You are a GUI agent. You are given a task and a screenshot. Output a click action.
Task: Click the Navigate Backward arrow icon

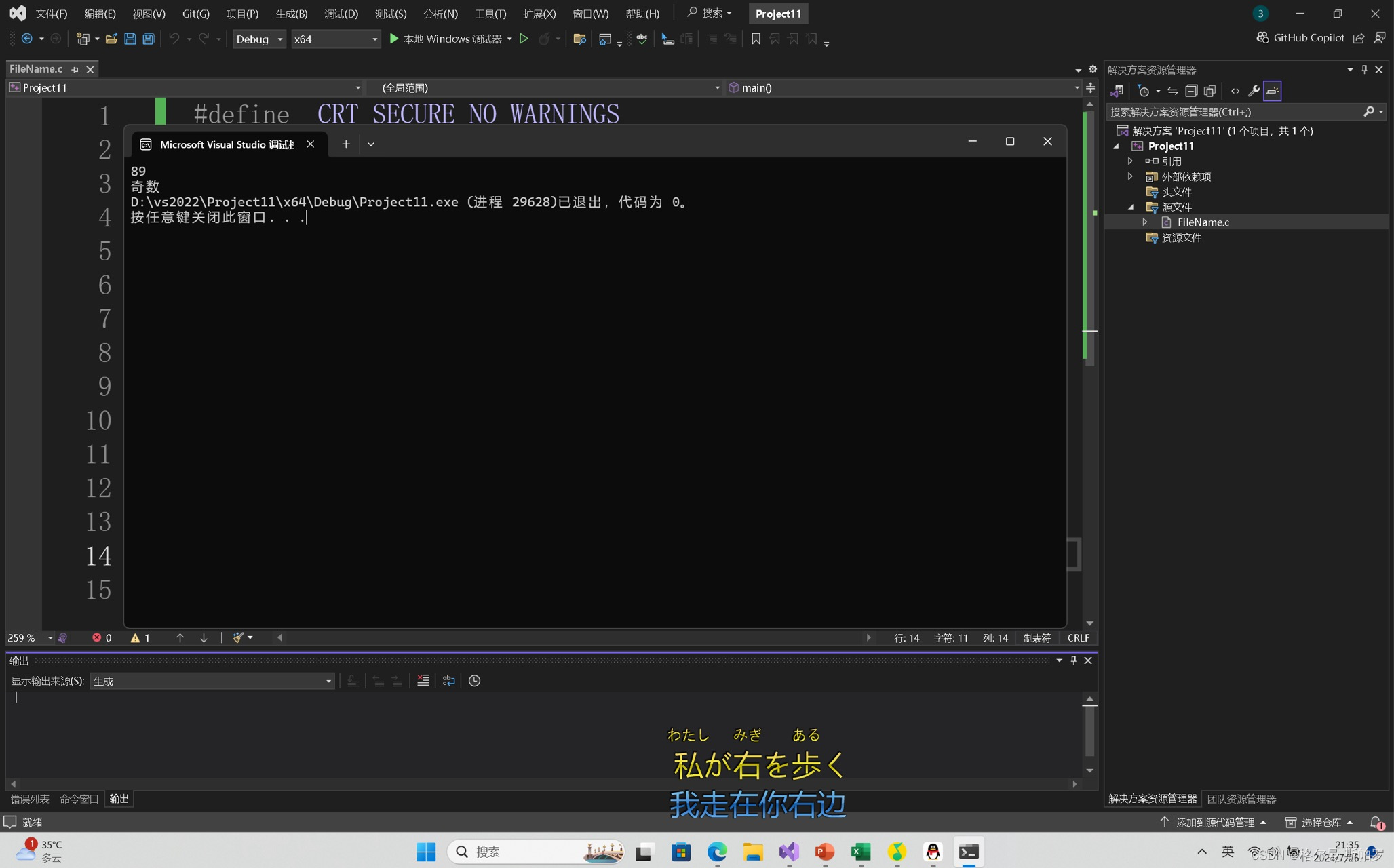[x=26, y=39]
